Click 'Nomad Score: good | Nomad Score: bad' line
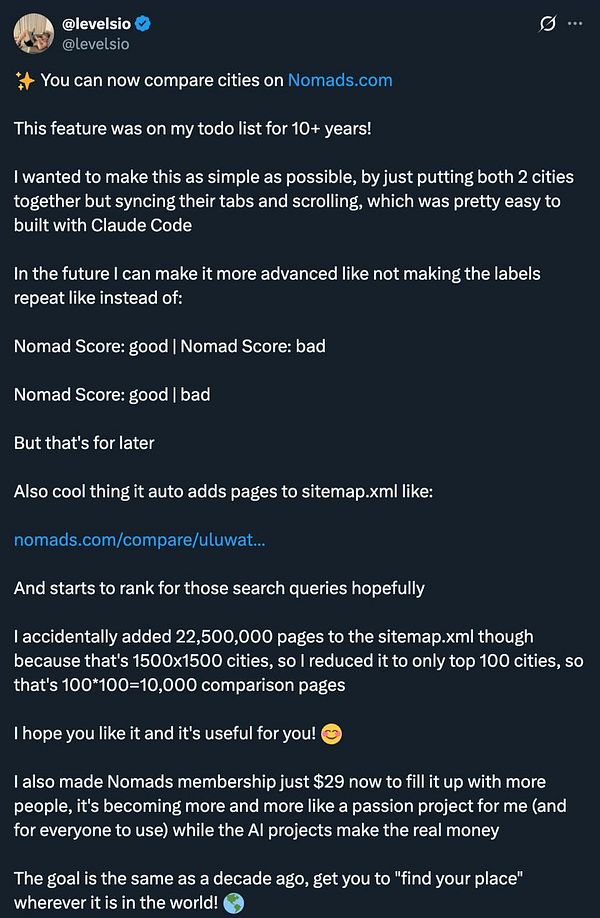 pyautogui.click(x=169, y=346)
